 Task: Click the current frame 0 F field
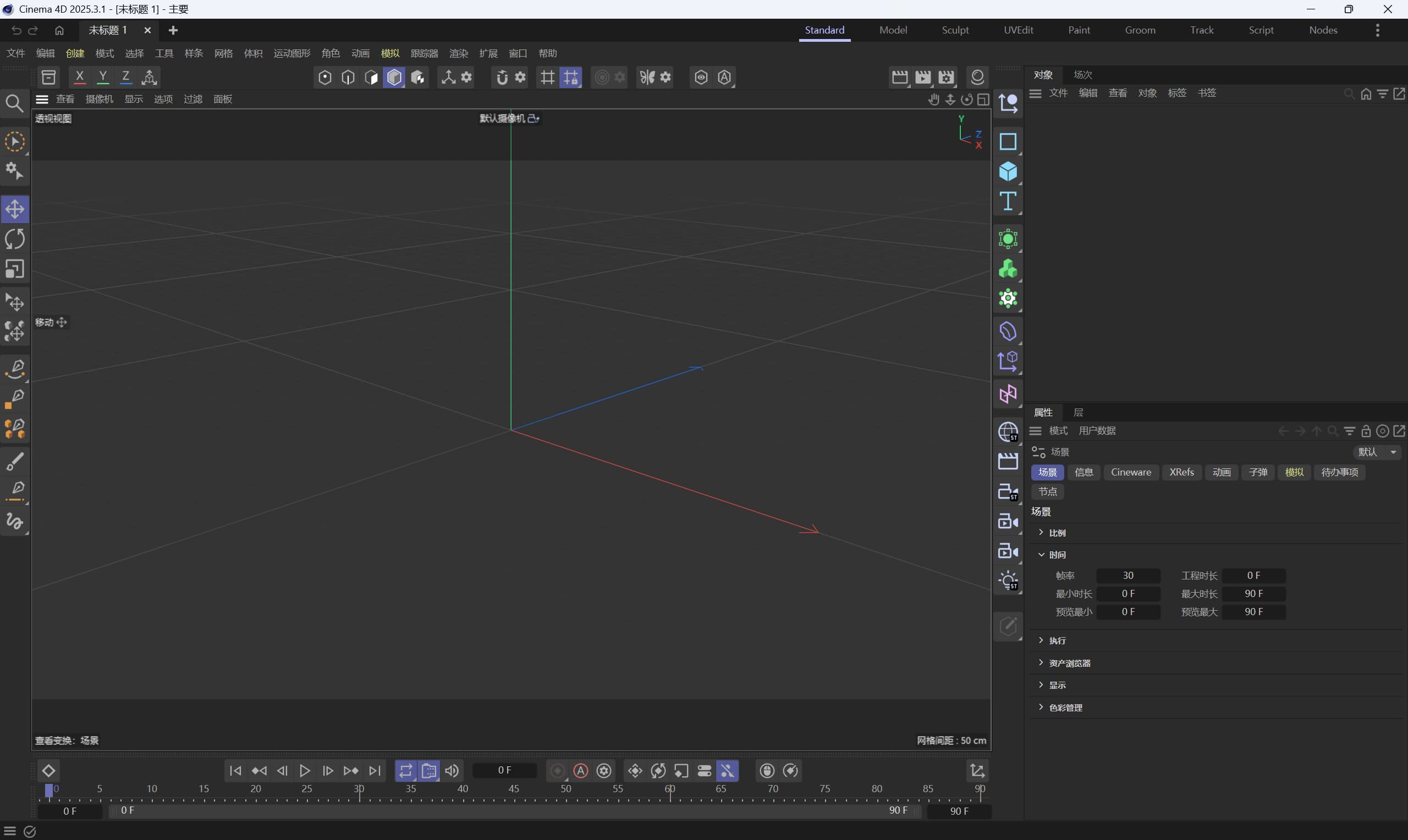[x=504, y=770]
